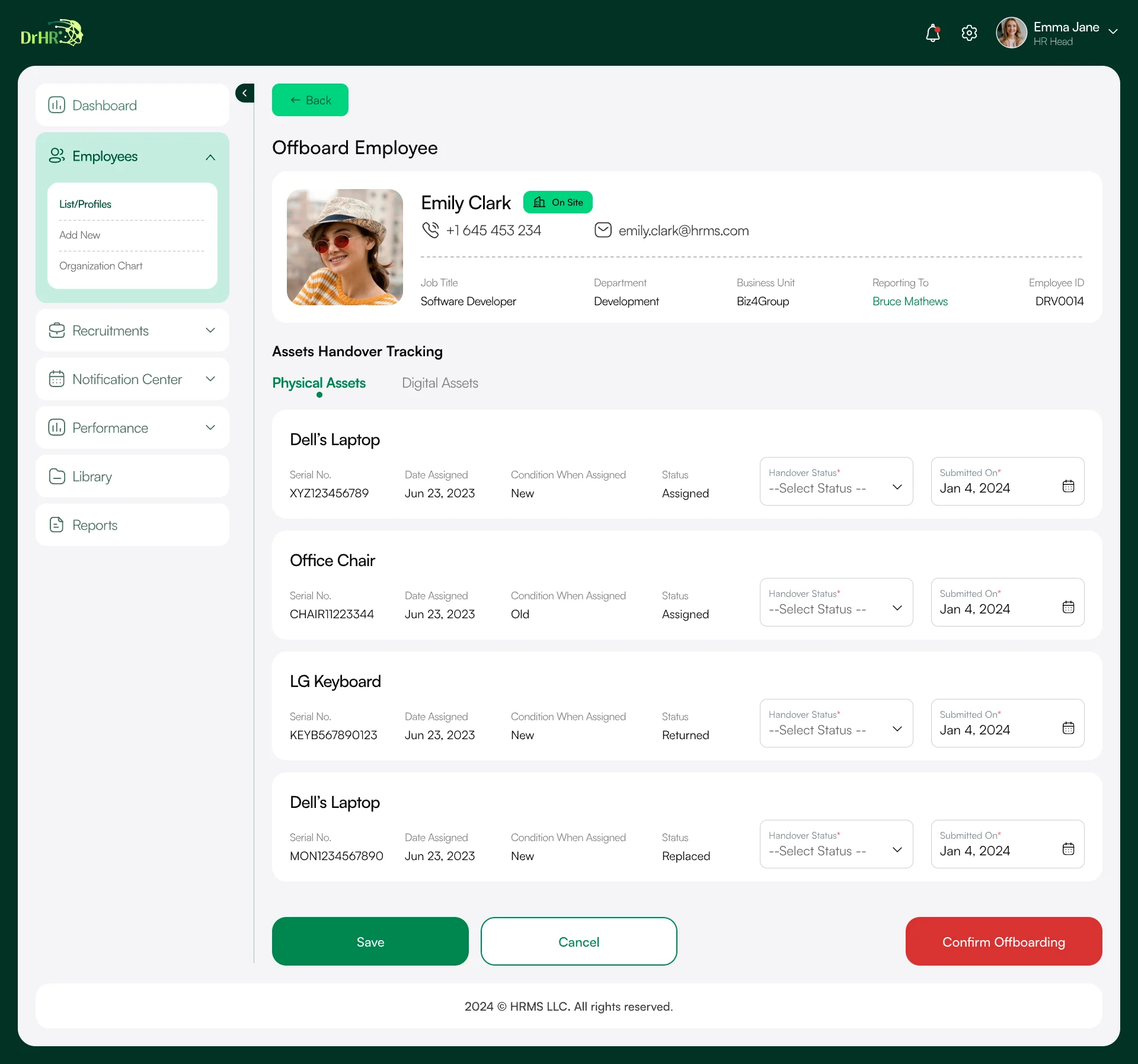
Task: Open Handover Status dropdown for MON1234567890
Action: pos(836,844)
